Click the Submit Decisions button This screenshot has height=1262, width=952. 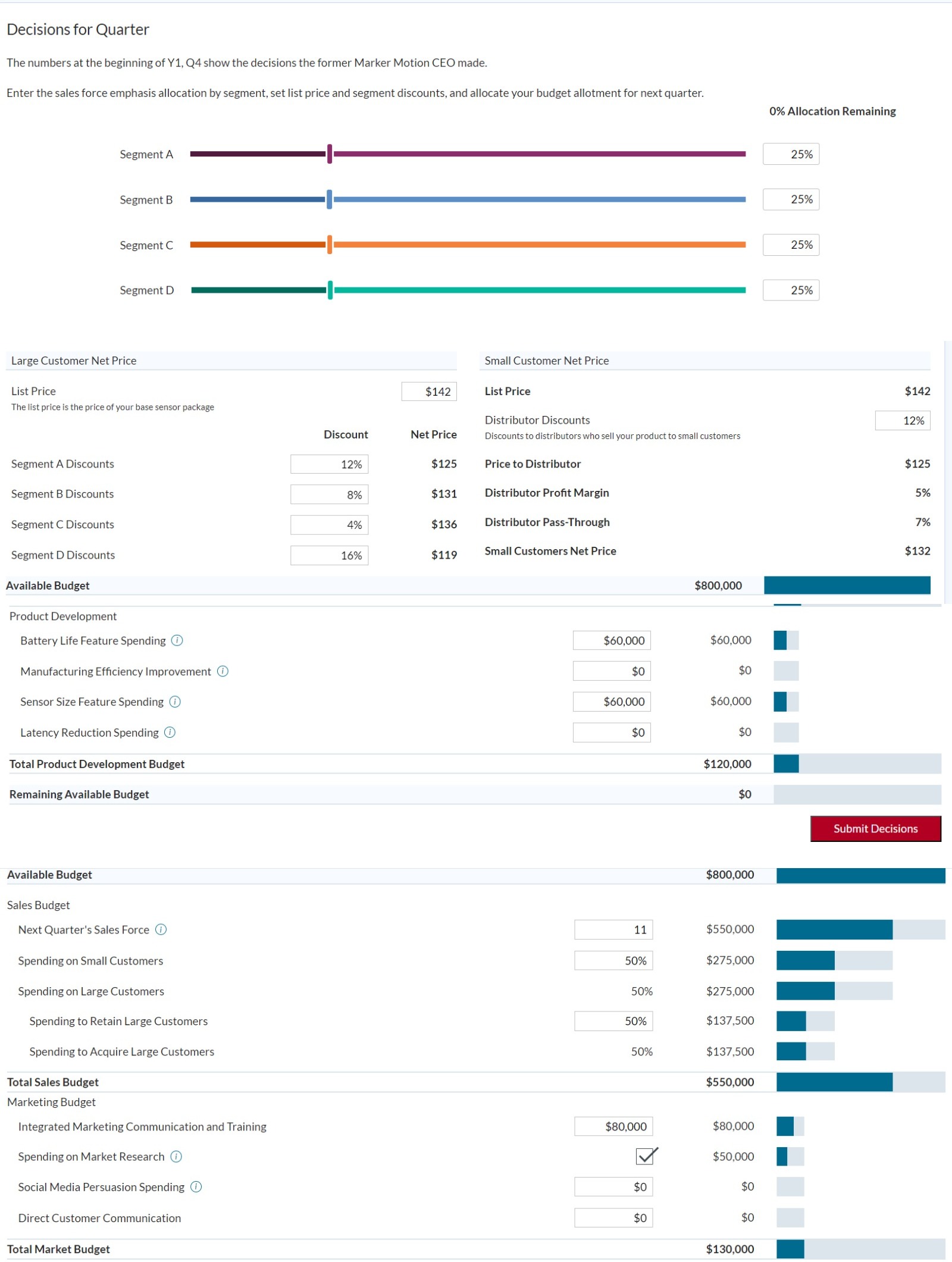875,828
